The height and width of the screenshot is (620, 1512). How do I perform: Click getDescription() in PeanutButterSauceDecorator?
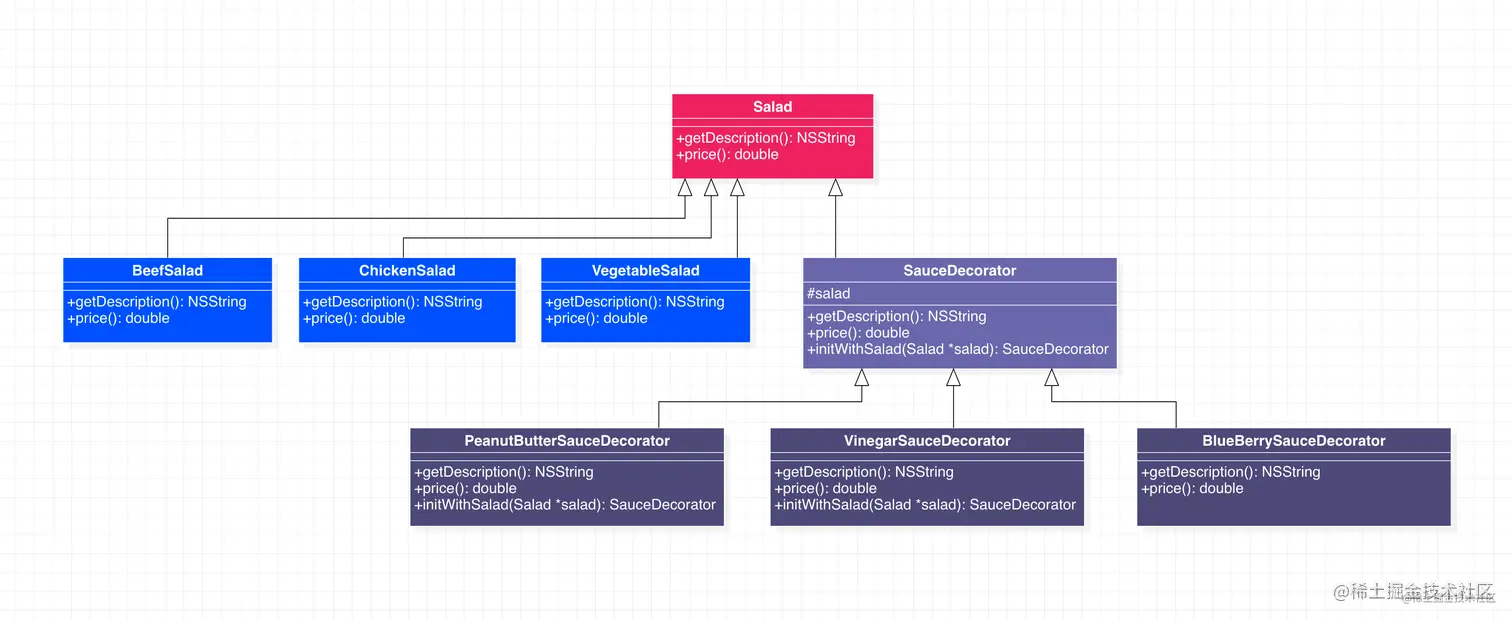click(x=504, y=472)
